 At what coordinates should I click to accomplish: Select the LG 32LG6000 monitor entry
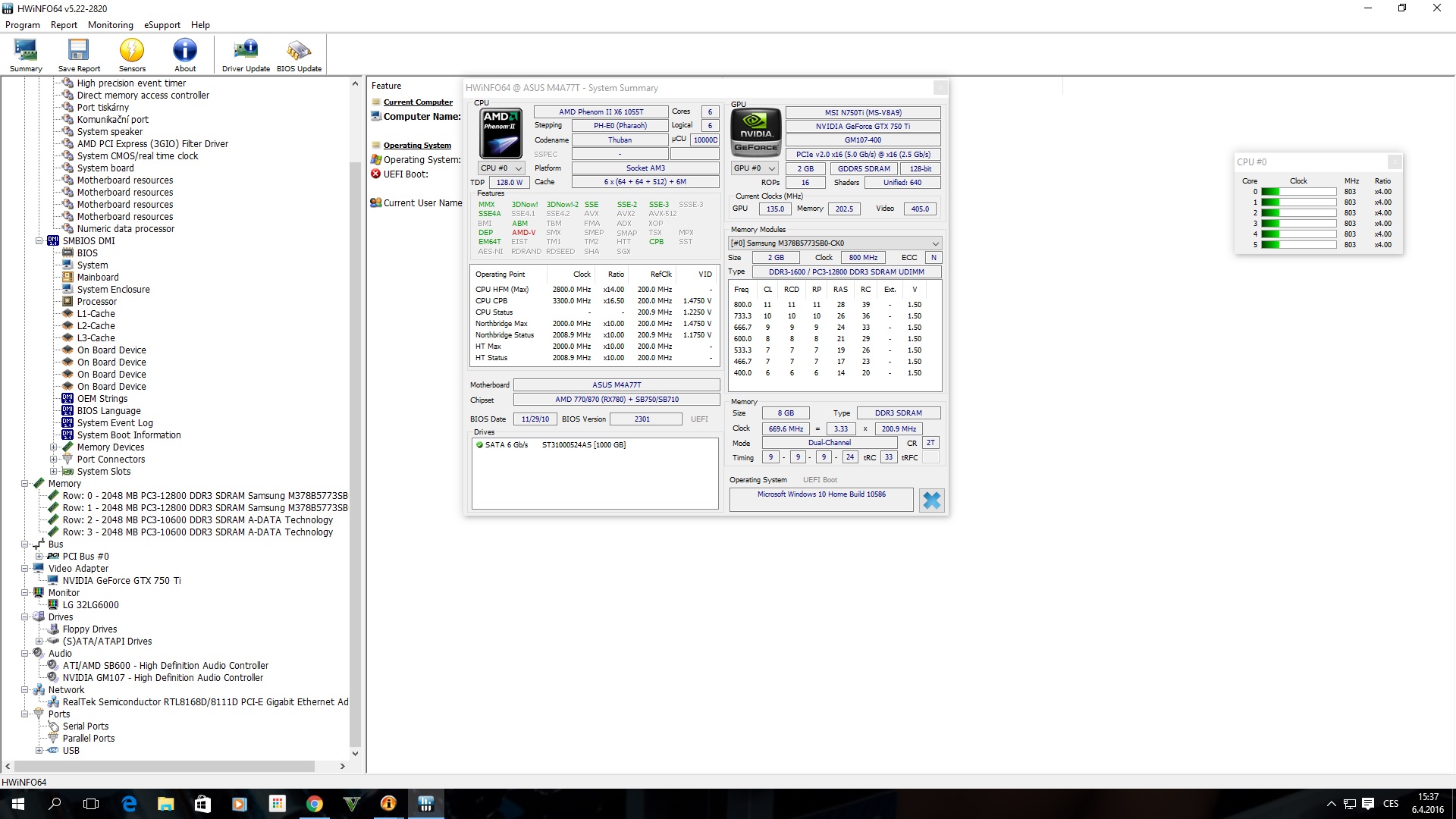(90, 605)
